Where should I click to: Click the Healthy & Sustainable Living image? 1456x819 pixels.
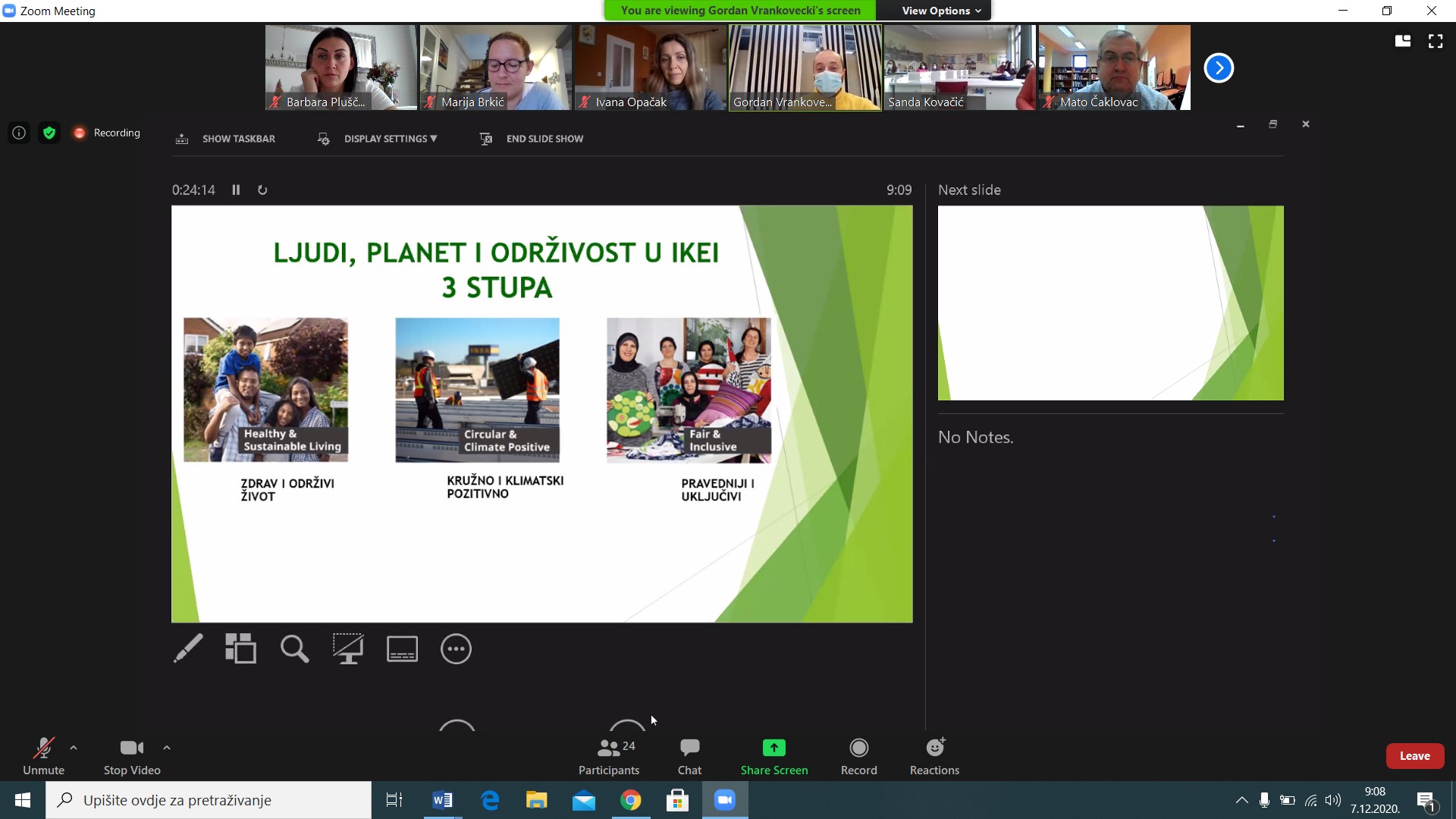[265, 390]
